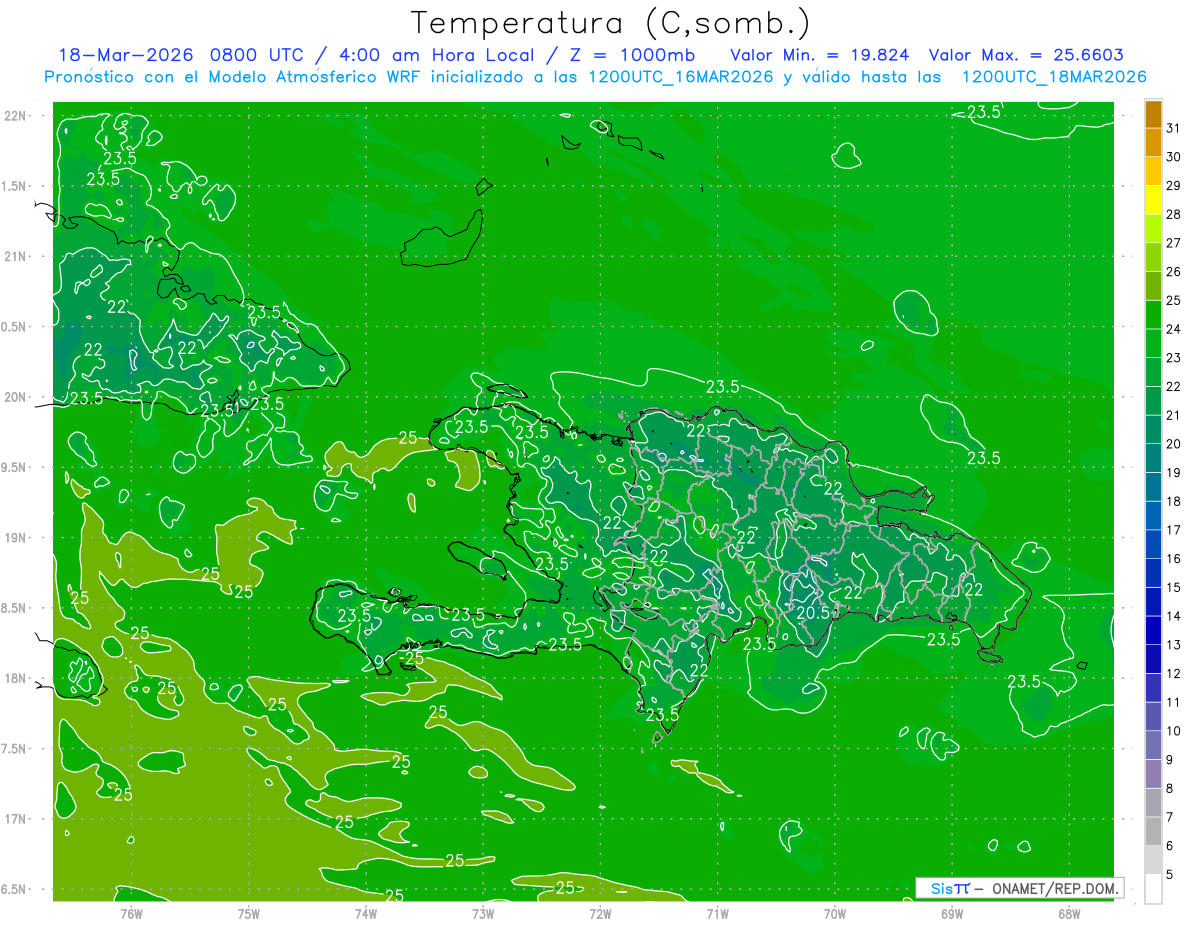Click the '69W' longitude axis label
Viewport: 1200px width, 927px height.
952,913
